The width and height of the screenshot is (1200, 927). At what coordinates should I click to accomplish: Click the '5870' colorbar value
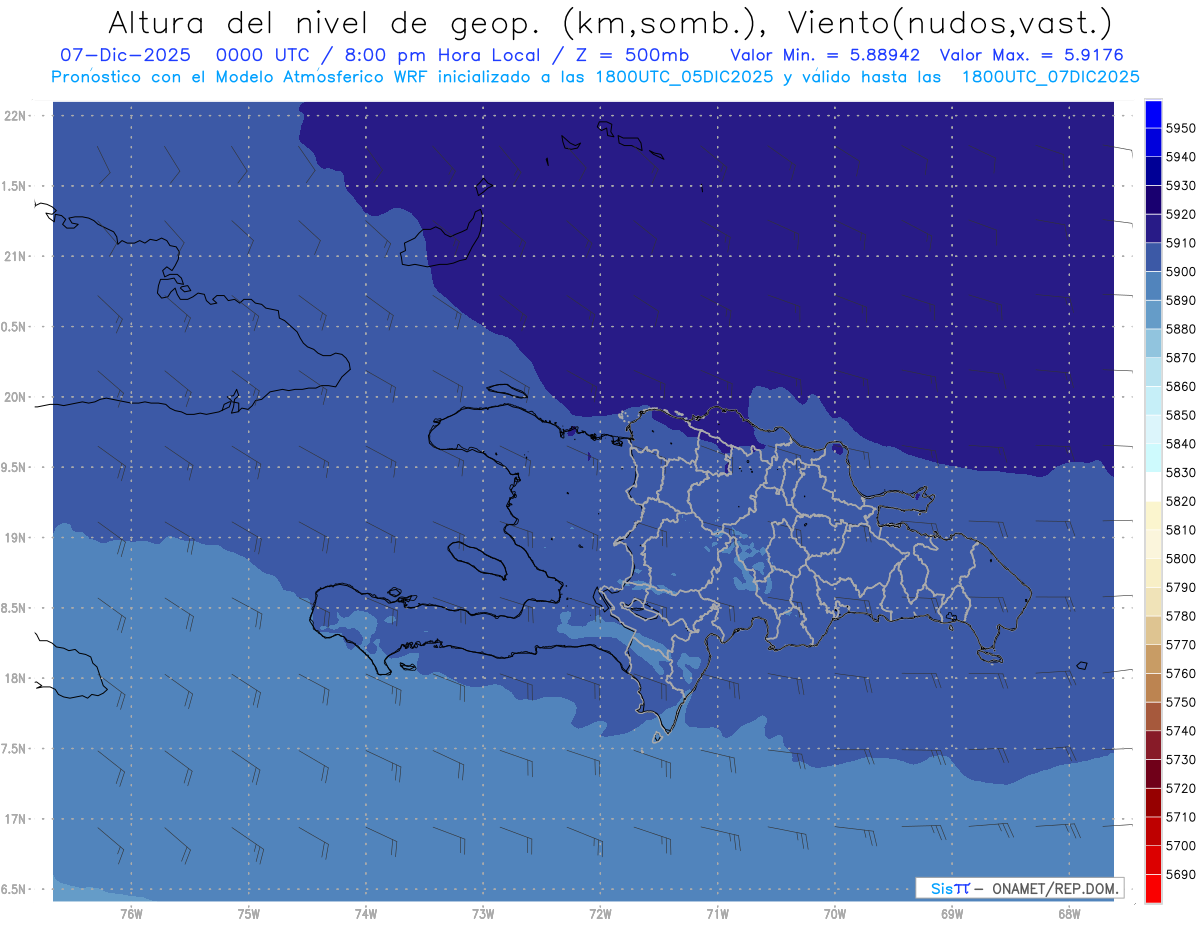click(1181, 358)
